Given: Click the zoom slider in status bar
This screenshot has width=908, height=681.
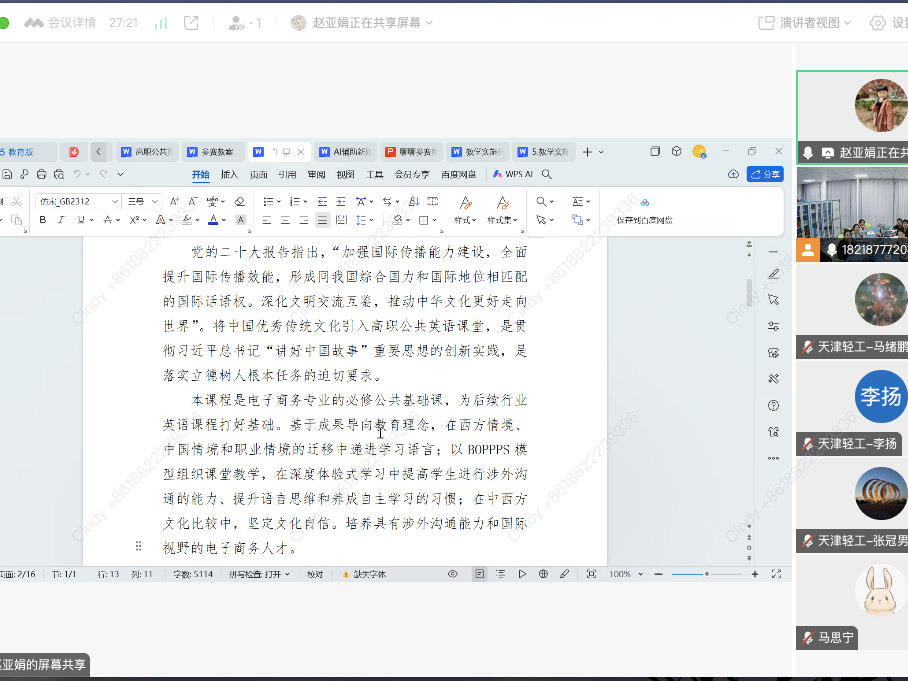Looking at the screenshot, I should [x=706, y=574].
